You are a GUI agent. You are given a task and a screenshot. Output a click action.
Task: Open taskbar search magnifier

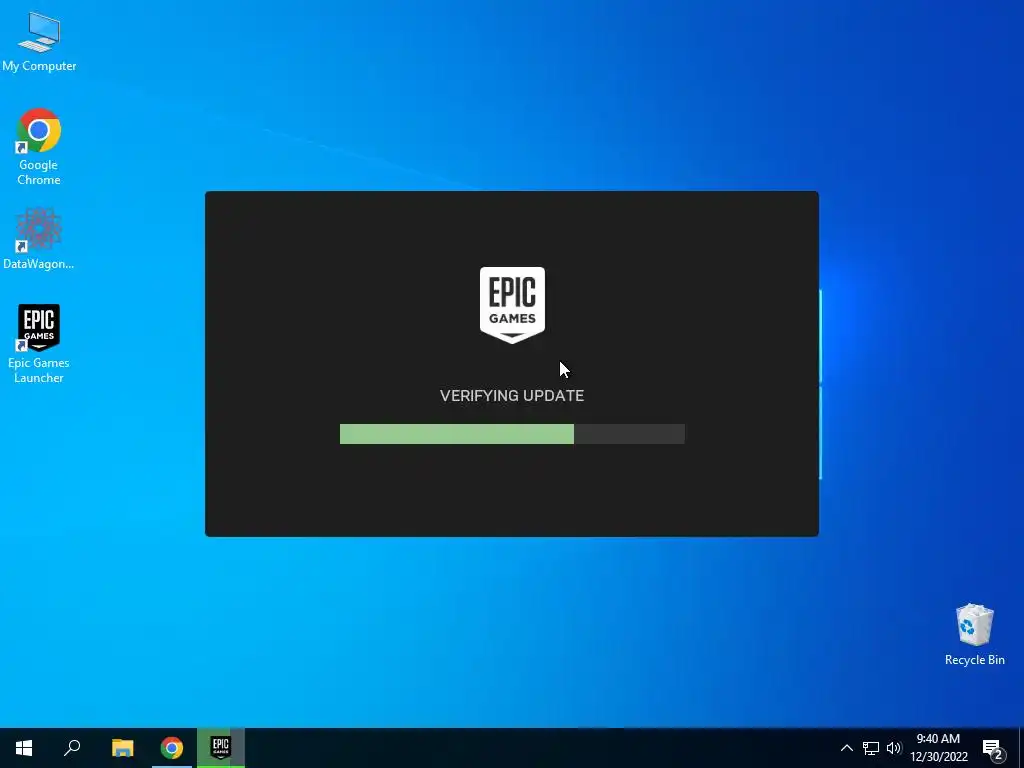point(72,748)
